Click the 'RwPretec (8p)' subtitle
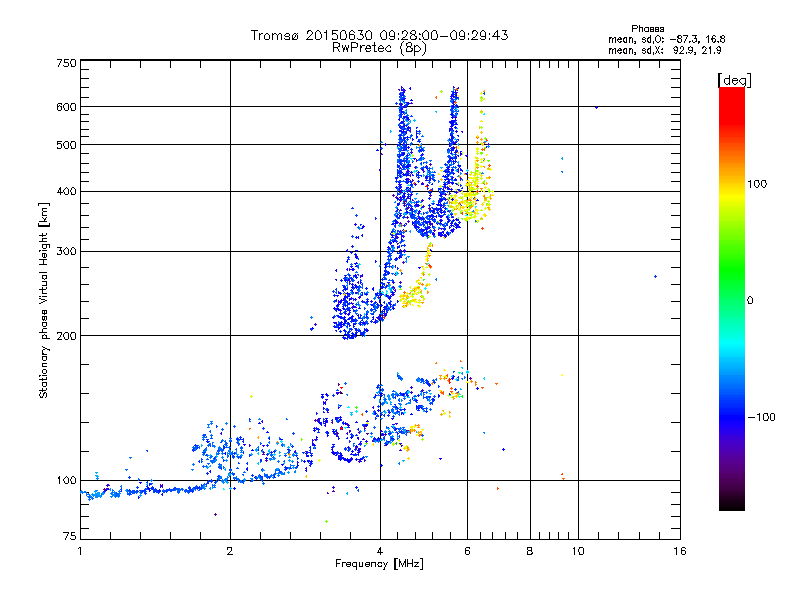 (379, 48)
